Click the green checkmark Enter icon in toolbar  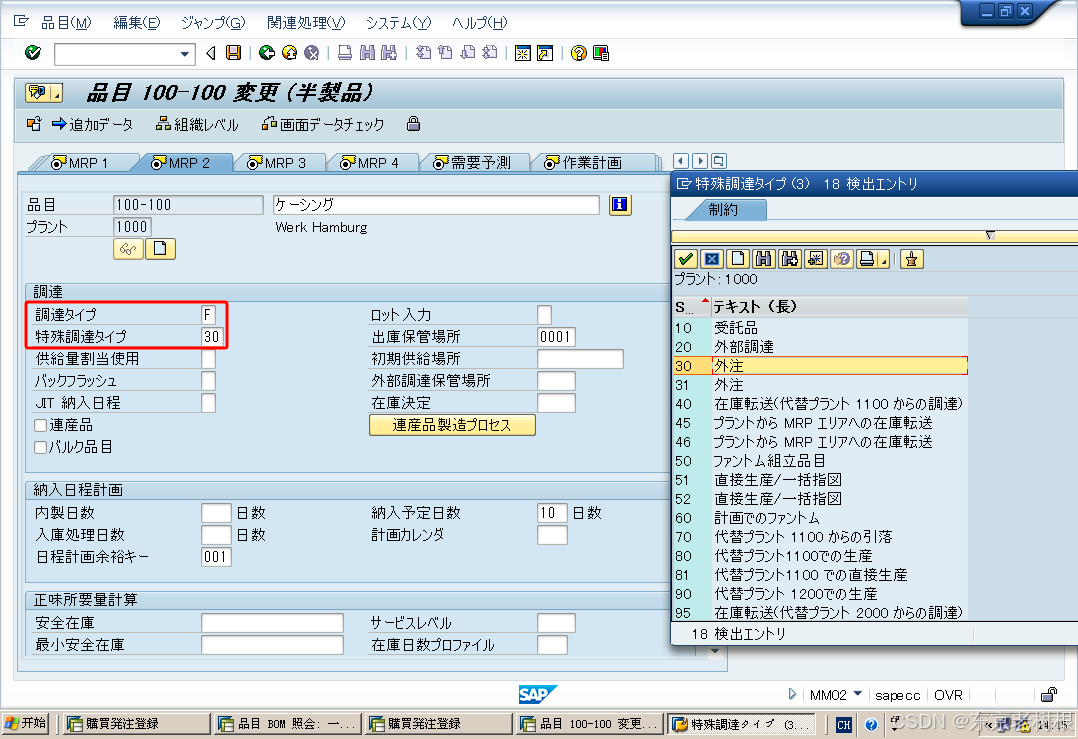[32, 53]
